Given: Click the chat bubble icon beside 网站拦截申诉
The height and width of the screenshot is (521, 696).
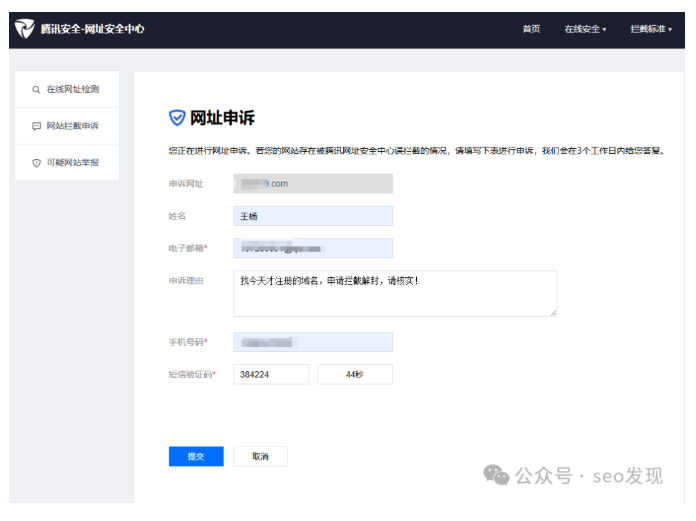Looking at the screenshot, I should click(36, 126).
